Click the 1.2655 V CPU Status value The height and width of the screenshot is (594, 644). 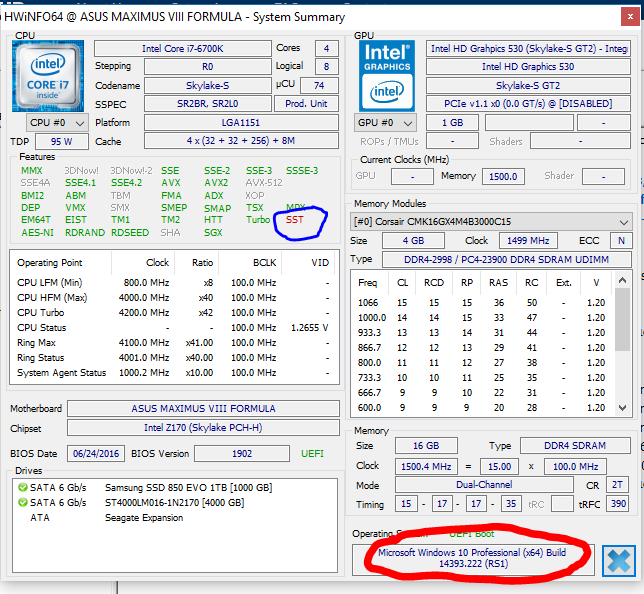point(310,328)
